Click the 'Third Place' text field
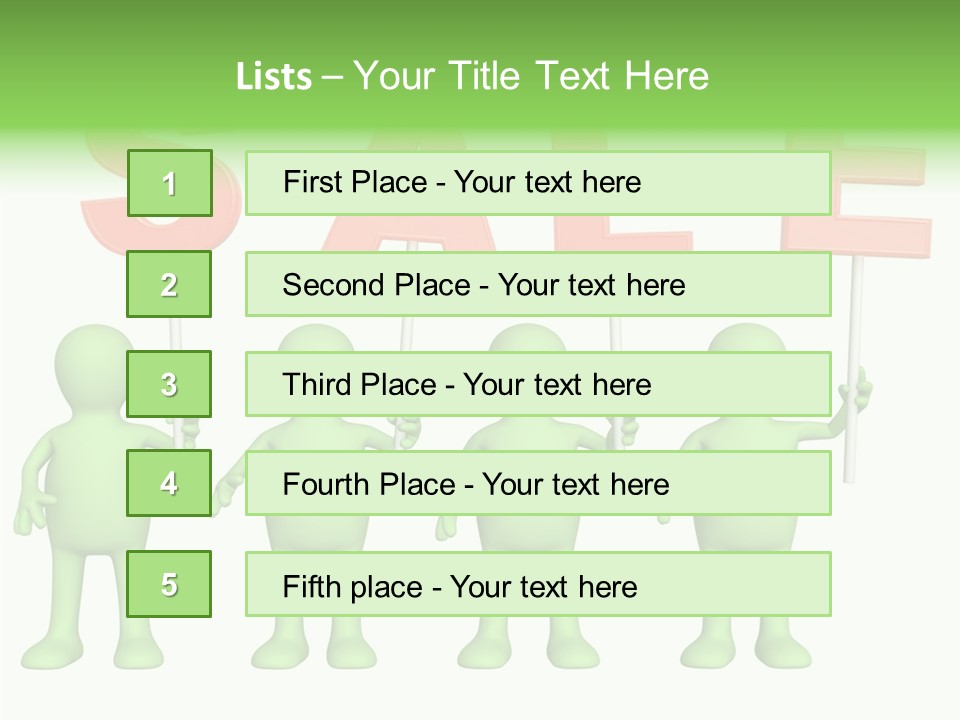 [538, 384]
